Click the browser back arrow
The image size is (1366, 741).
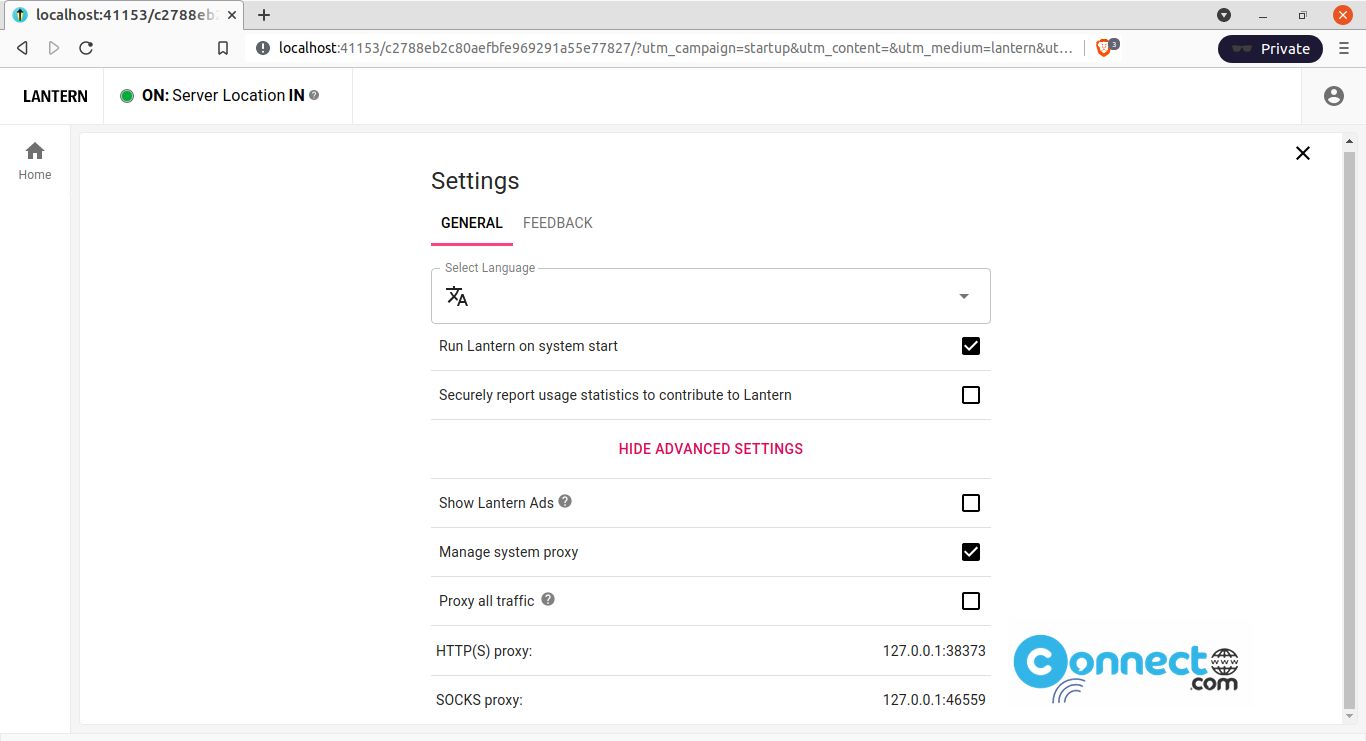tap(23, 48)
